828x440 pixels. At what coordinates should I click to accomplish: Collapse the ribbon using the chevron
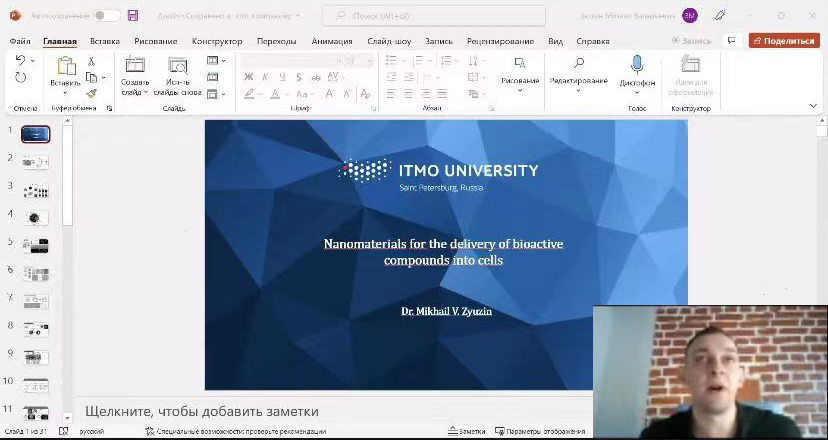tap(813, 105)
